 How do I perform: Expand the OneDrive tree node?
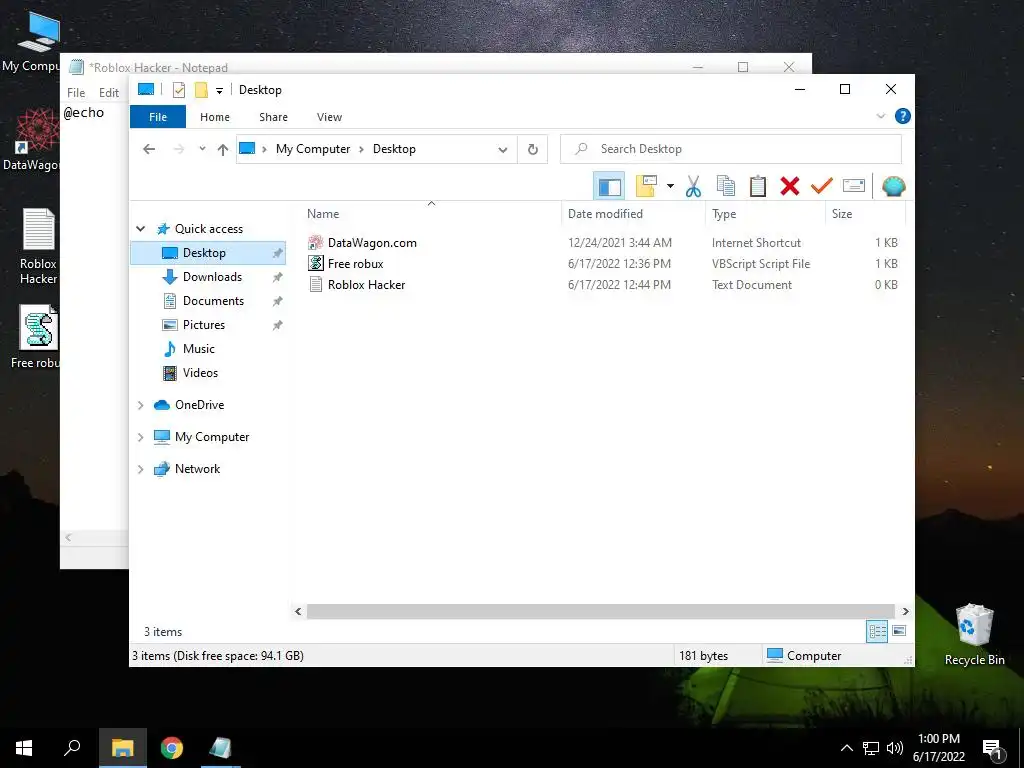(140, 405)
